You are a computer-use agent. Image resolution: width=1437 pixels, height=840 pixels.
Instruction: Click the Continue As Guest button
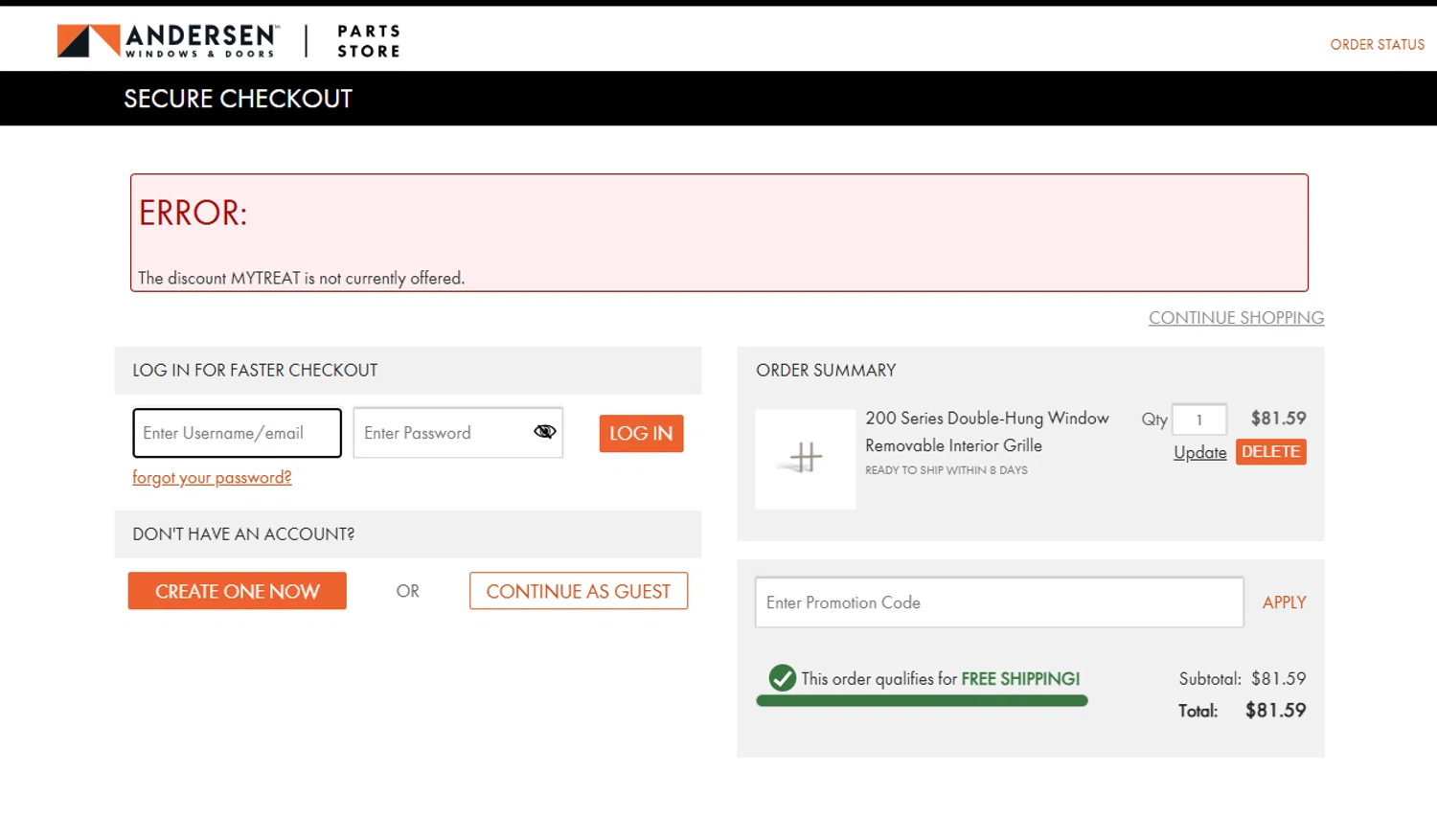point(579,591)
